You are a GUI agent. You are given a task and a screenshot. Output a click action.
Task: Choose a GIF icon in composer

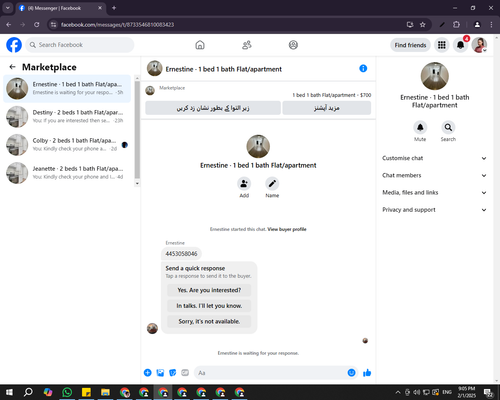(185, 373)
